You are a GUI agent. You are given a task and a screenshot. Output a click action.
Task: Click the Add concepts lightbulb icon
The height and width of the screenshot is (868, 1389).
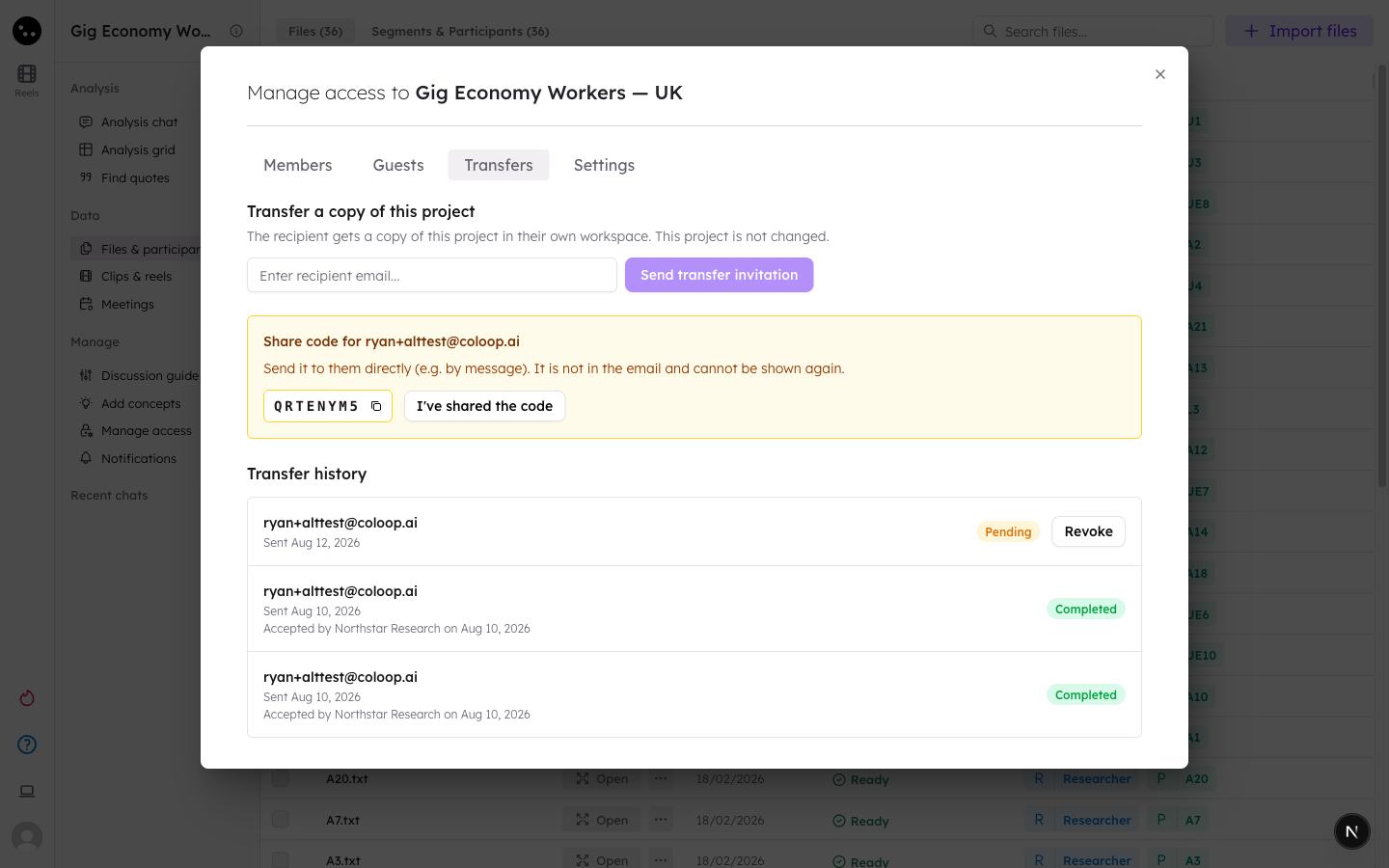pos(86,403)
